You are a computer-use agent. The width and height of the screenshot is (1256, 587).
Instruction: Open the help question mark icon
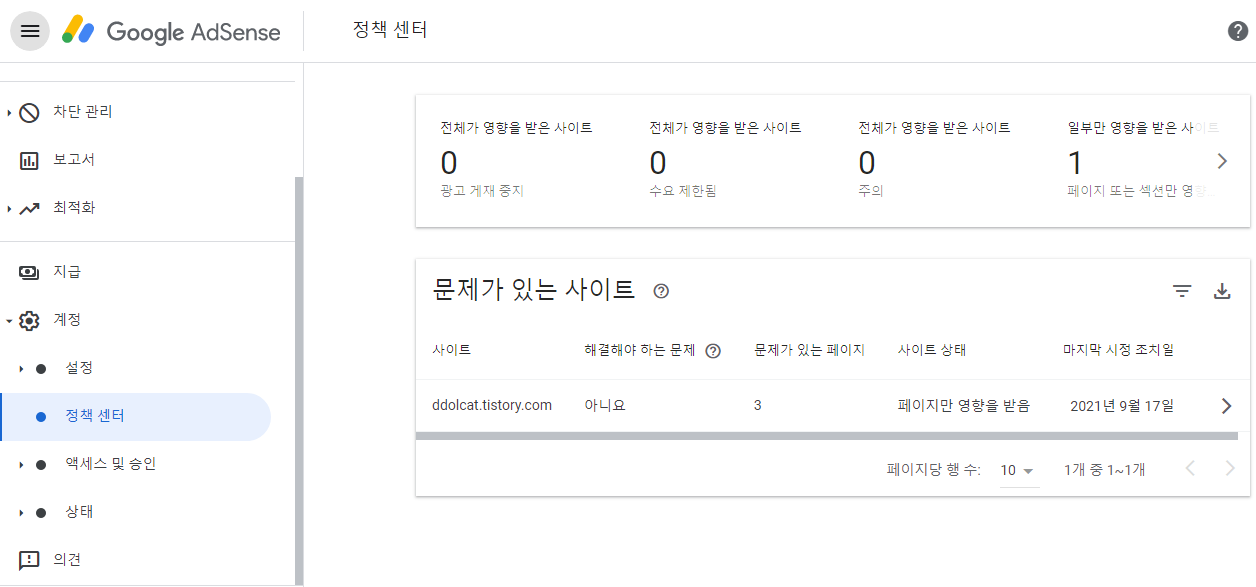tap(1238, 31)
